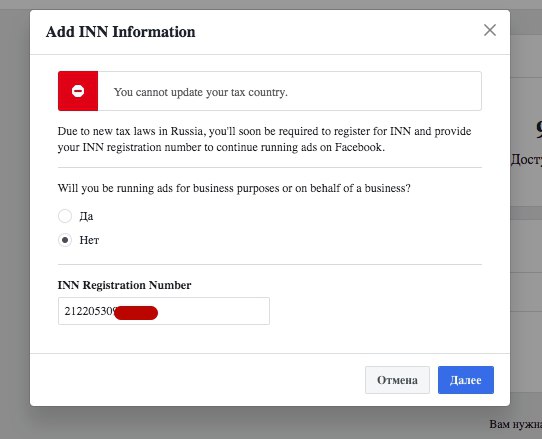542x439 pixels.
Task: Click the INN Registration Number field
Action: 164,311
